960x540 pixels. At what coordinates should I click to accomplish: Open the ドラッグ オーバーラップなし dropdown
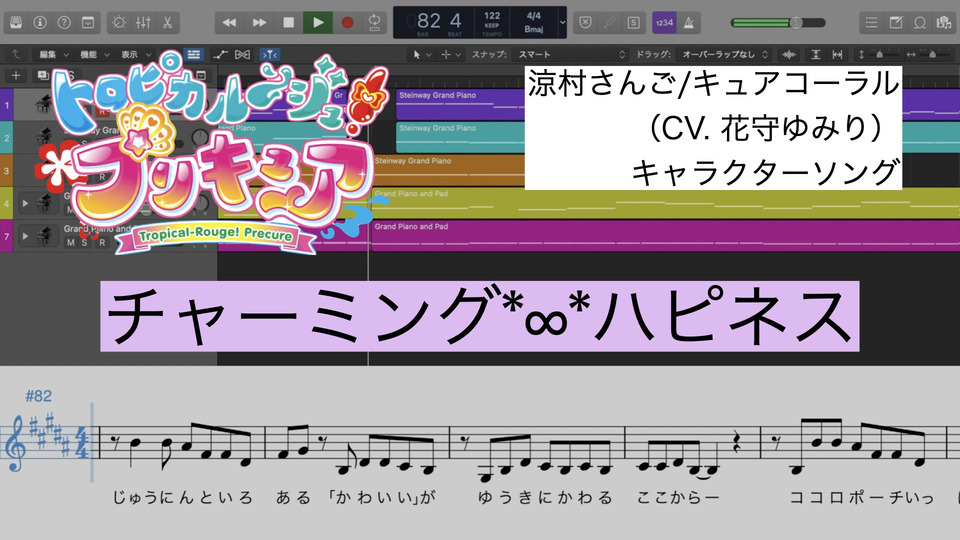[724, 54]
